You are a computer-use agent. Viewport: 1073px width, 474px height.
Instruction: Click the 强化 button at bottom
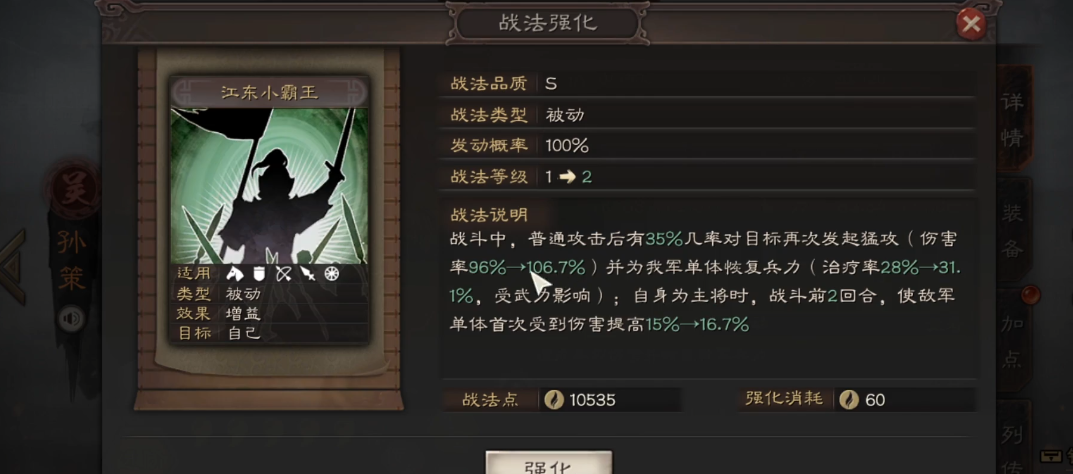point(549,463)
